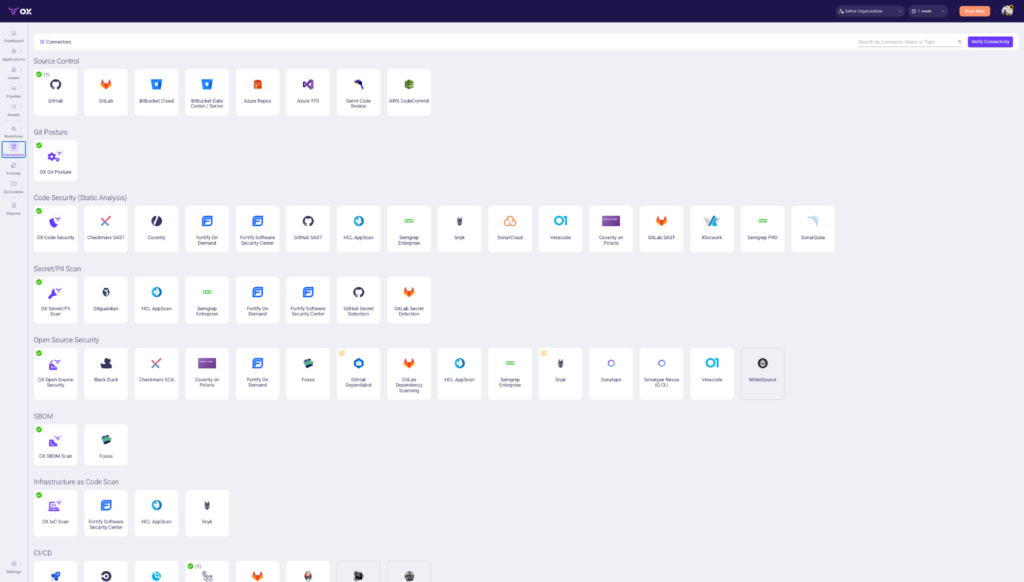This screenshot has height=582, width=1024.
Task: Select the GitHub Secret Detection connector
Action: click(359, 300)
